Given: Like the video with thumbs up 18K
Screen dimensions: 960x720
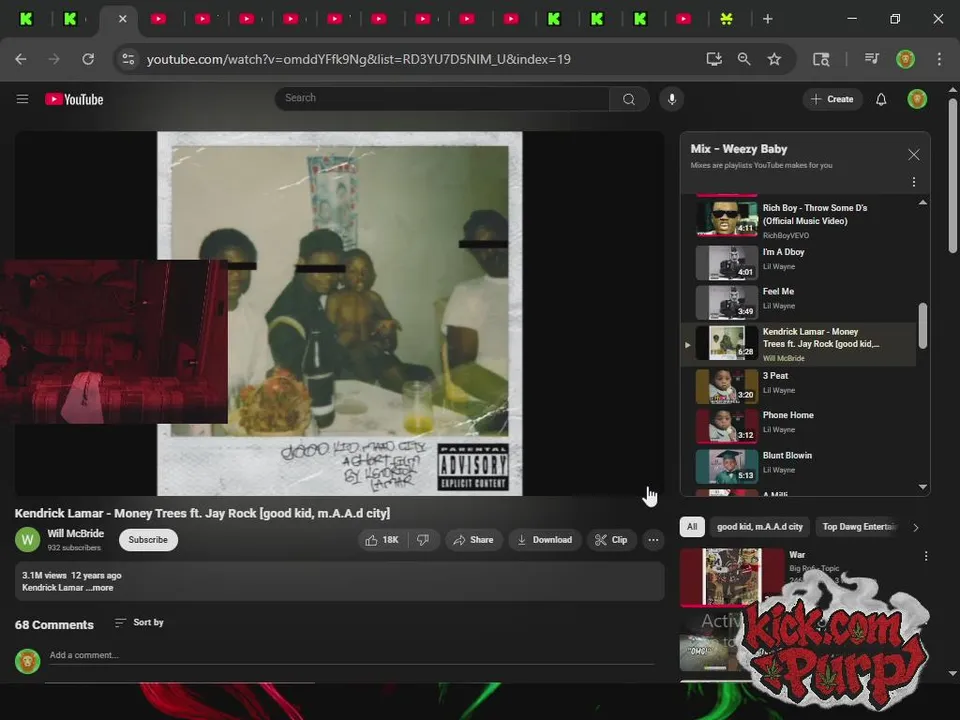Looking at the screenshot, I should coord(382,540).
